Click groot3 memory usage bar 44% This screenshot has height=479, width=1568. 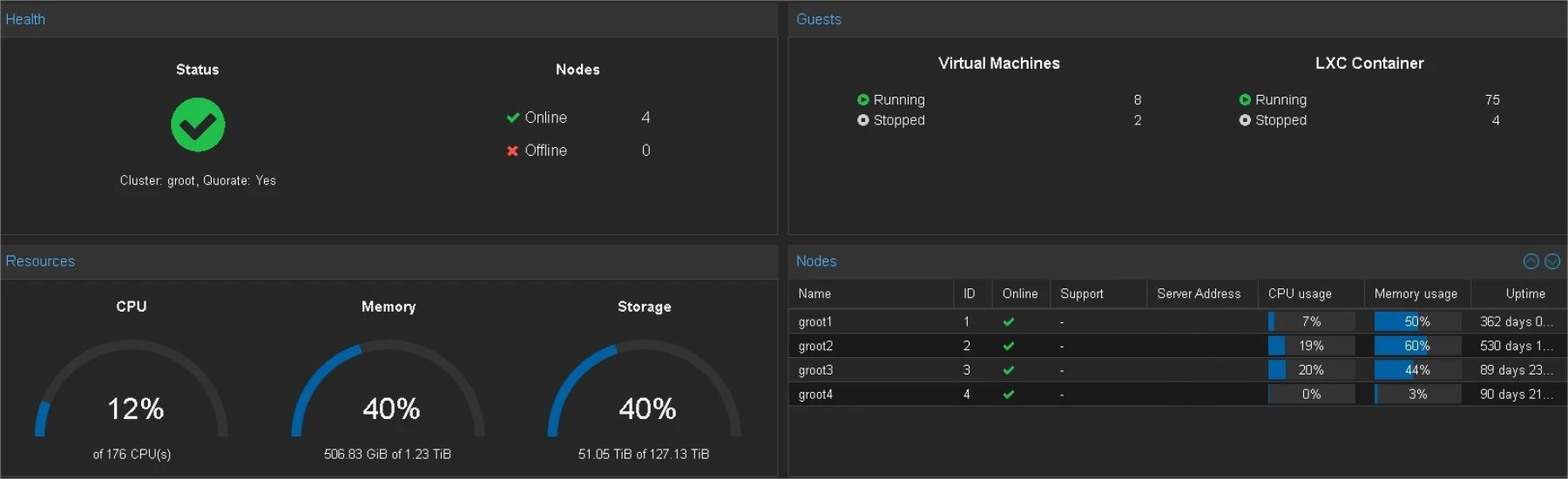tap(1417, 370)
